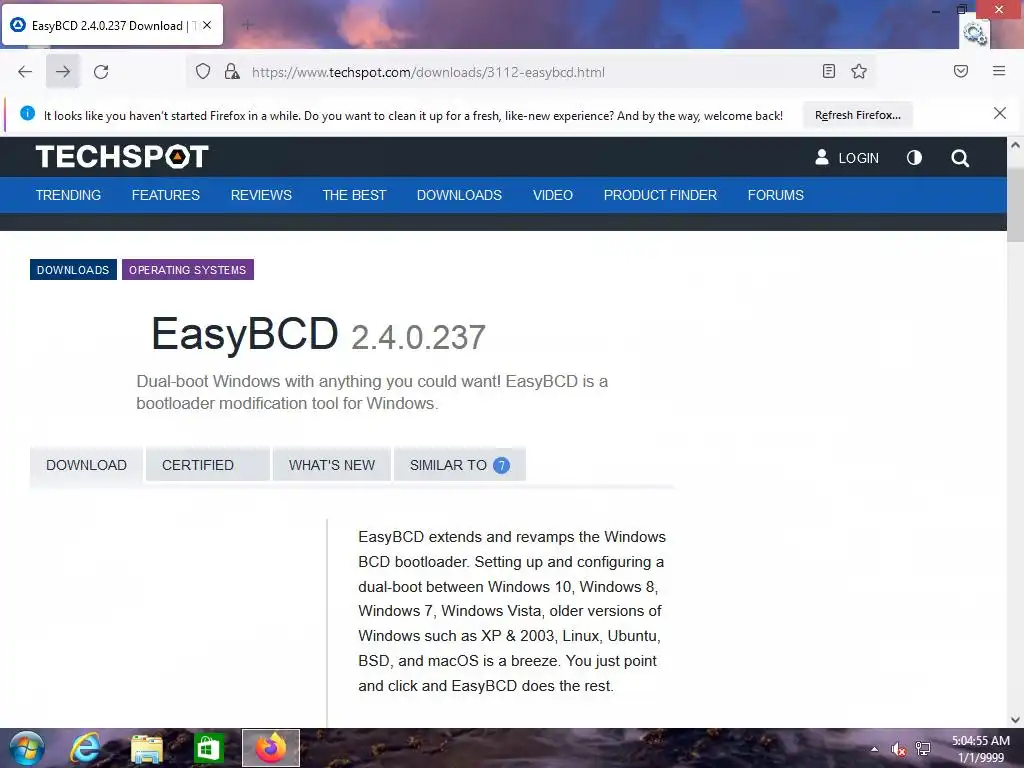This screenshot has height=768, width=1024.
Task: Go back with the browser back arrow
Action: click(x=25, y=72)
